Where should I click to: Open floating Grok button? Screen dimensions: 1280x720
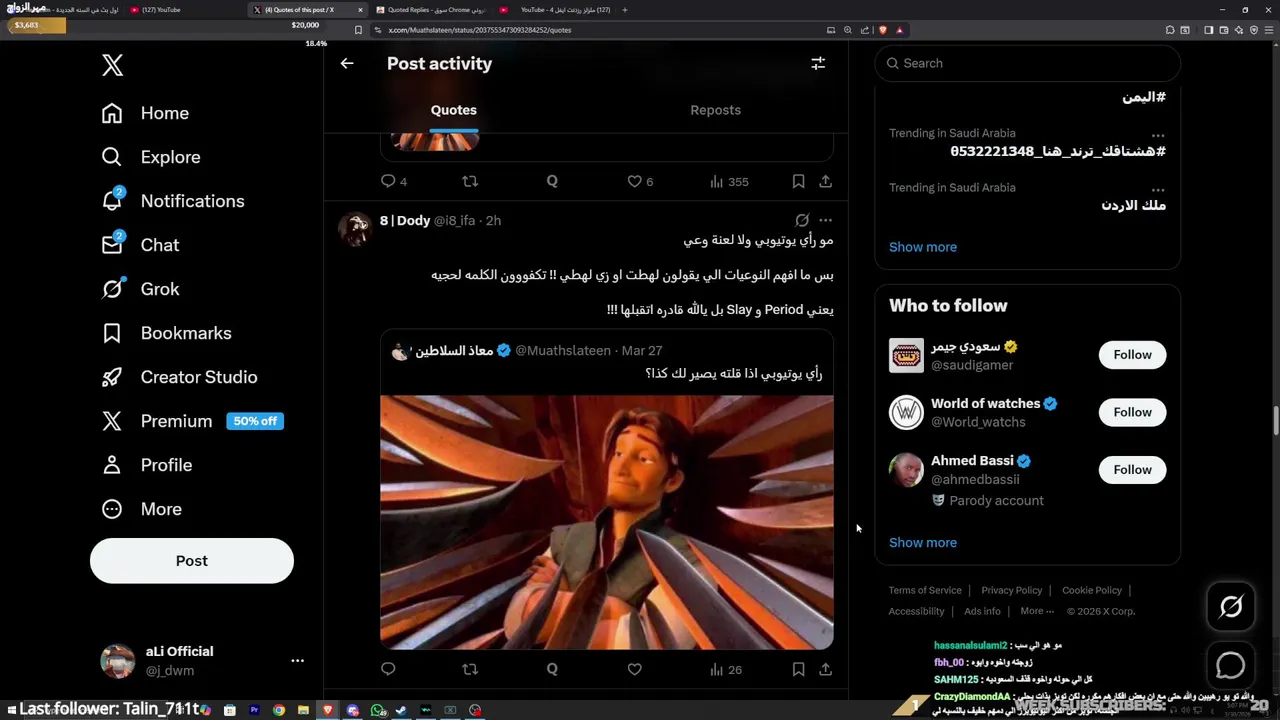pos(1231,606)
